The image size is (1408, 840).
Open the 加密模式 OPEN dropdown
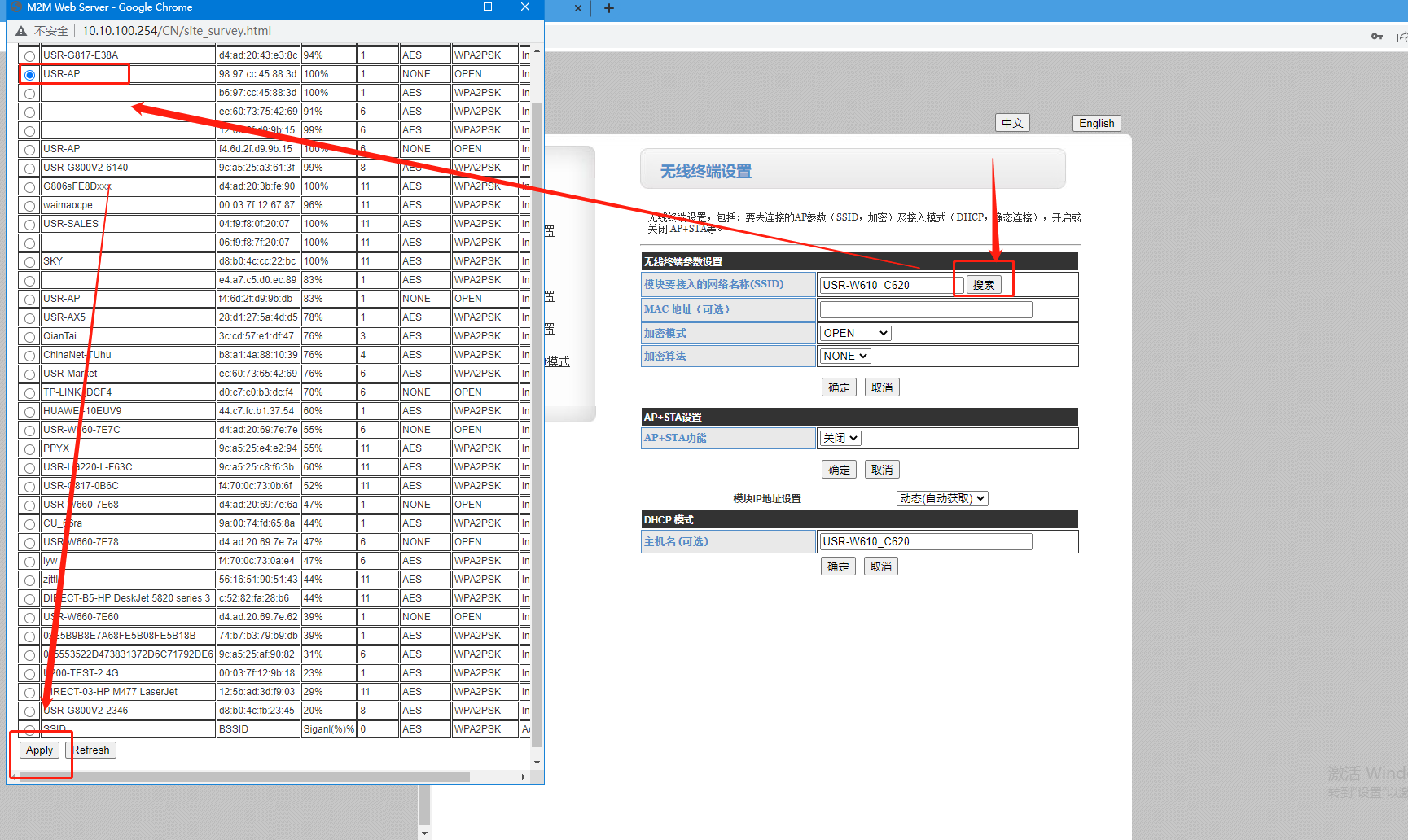(855, 333)
